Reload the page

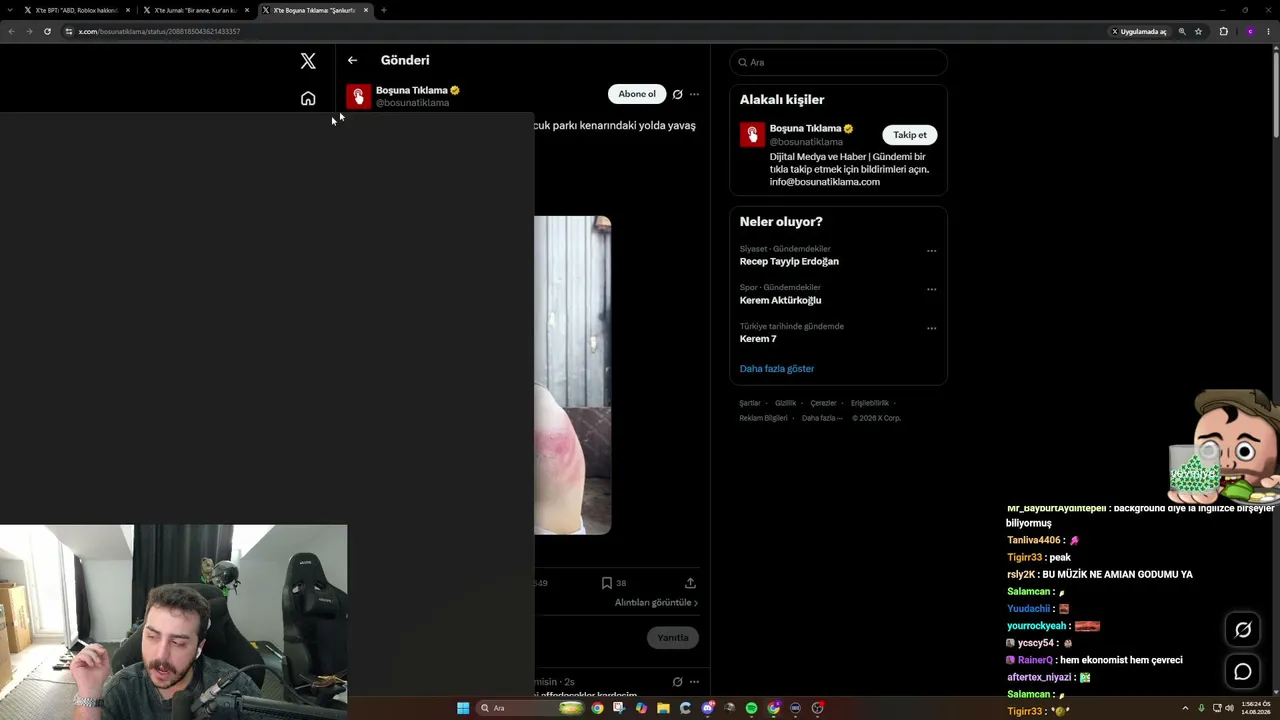point(47,31)
